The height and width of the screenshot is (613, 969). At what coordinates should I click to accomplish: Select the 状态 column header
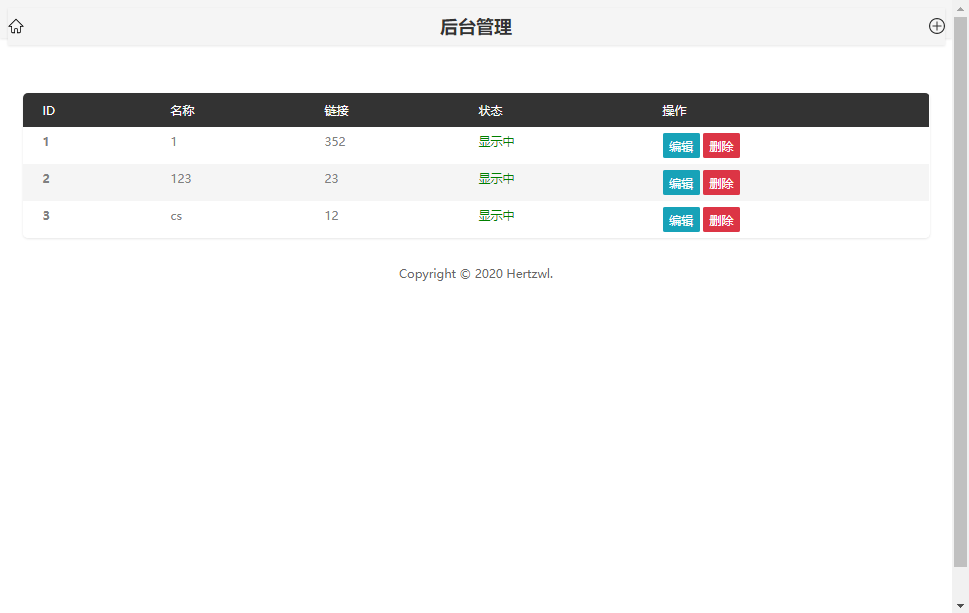pos(491,110)
